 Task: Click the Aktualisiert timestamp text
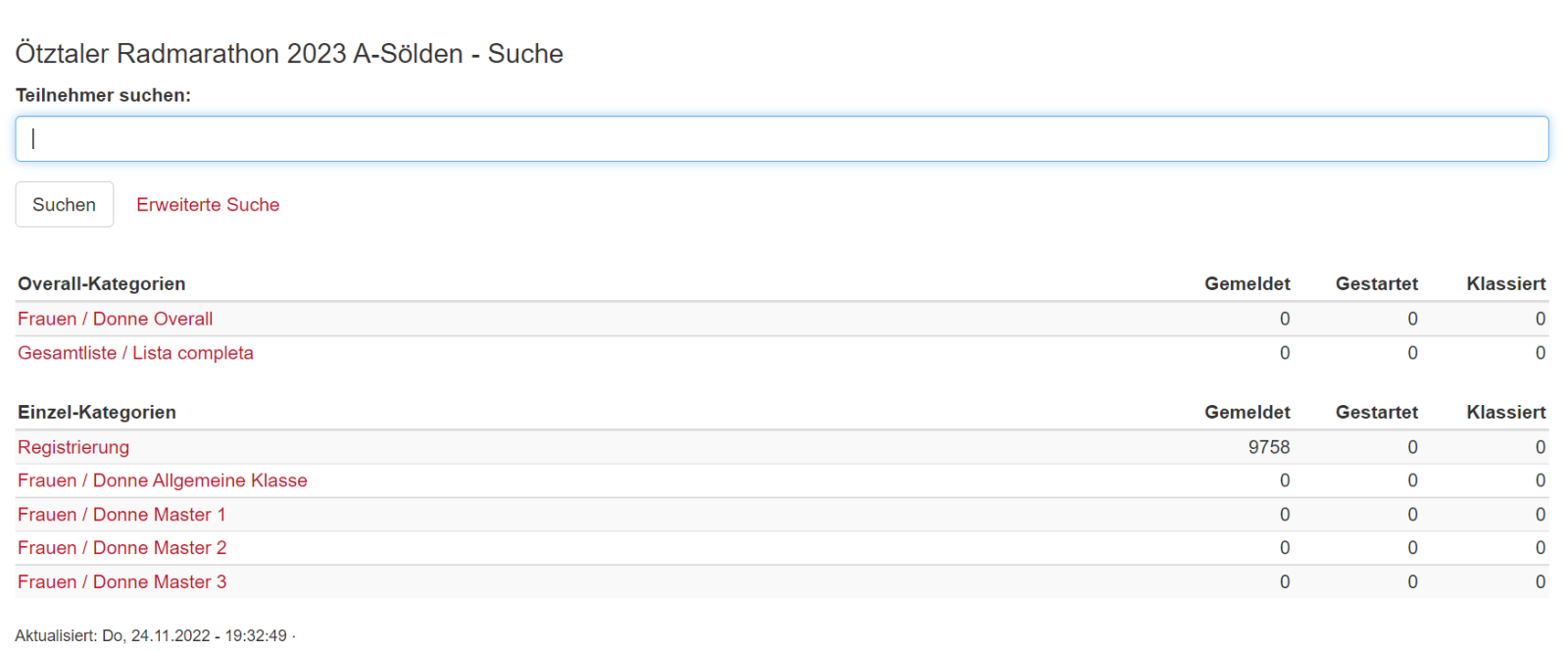[x=151, y=635]
